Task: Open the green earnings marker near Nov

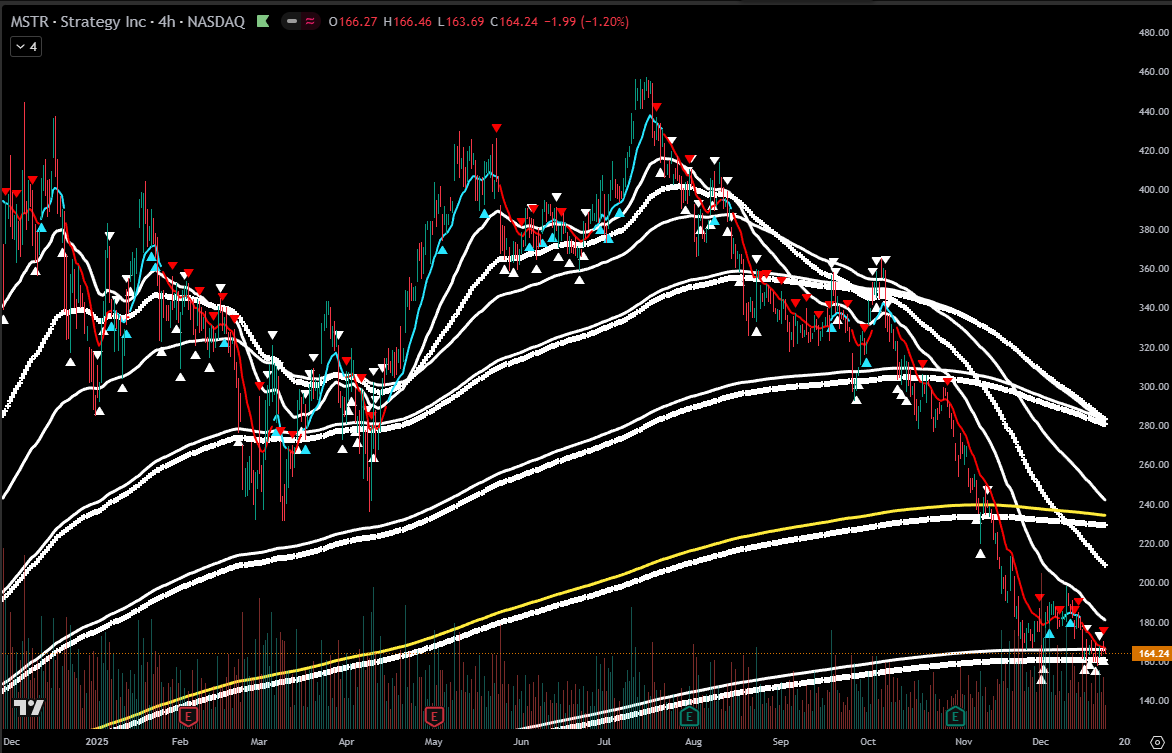Action: point(955,717)
